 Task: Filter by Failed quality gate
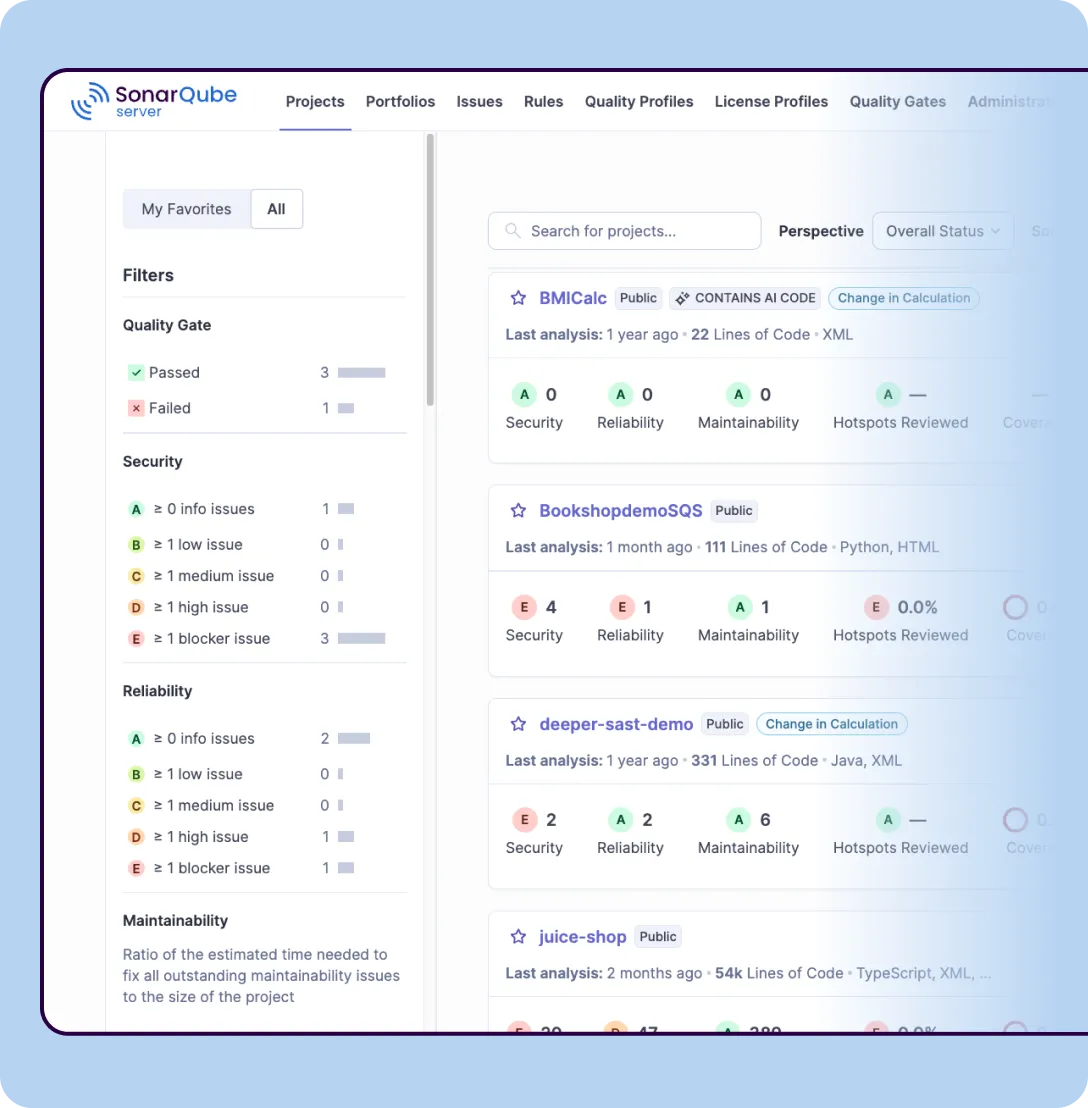coord(169,408)
